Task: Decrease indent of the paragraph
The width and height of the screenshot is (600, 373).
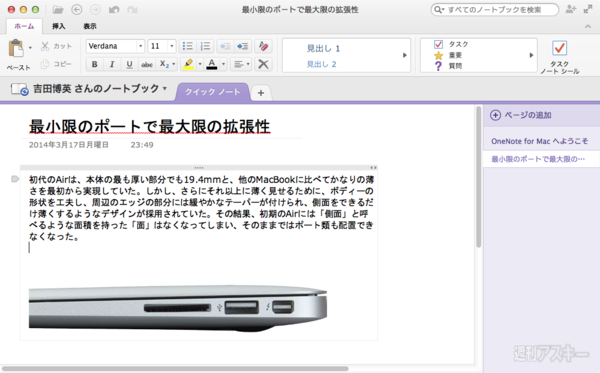Action: click(x=225, y=46)
